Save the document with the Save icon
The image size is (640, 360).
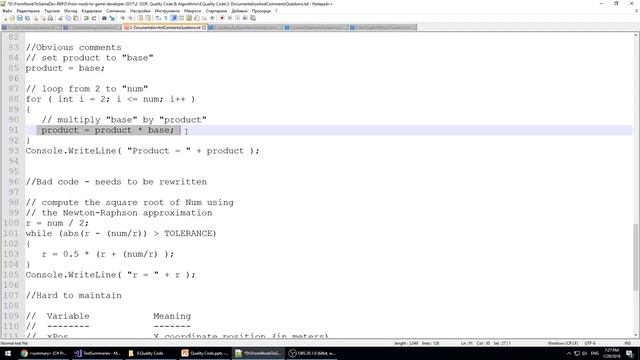(x=20, y=18)
